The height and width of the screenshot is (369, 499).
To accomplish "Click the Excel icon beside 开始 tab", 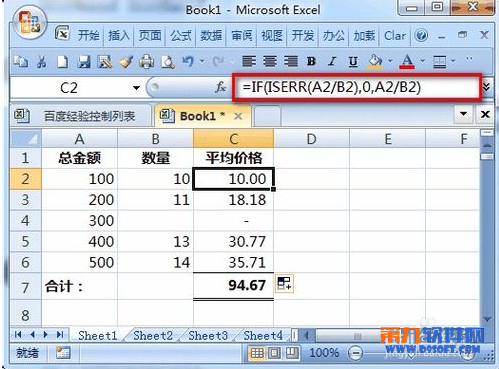I will pyautogui.click(x=62, y=33).
